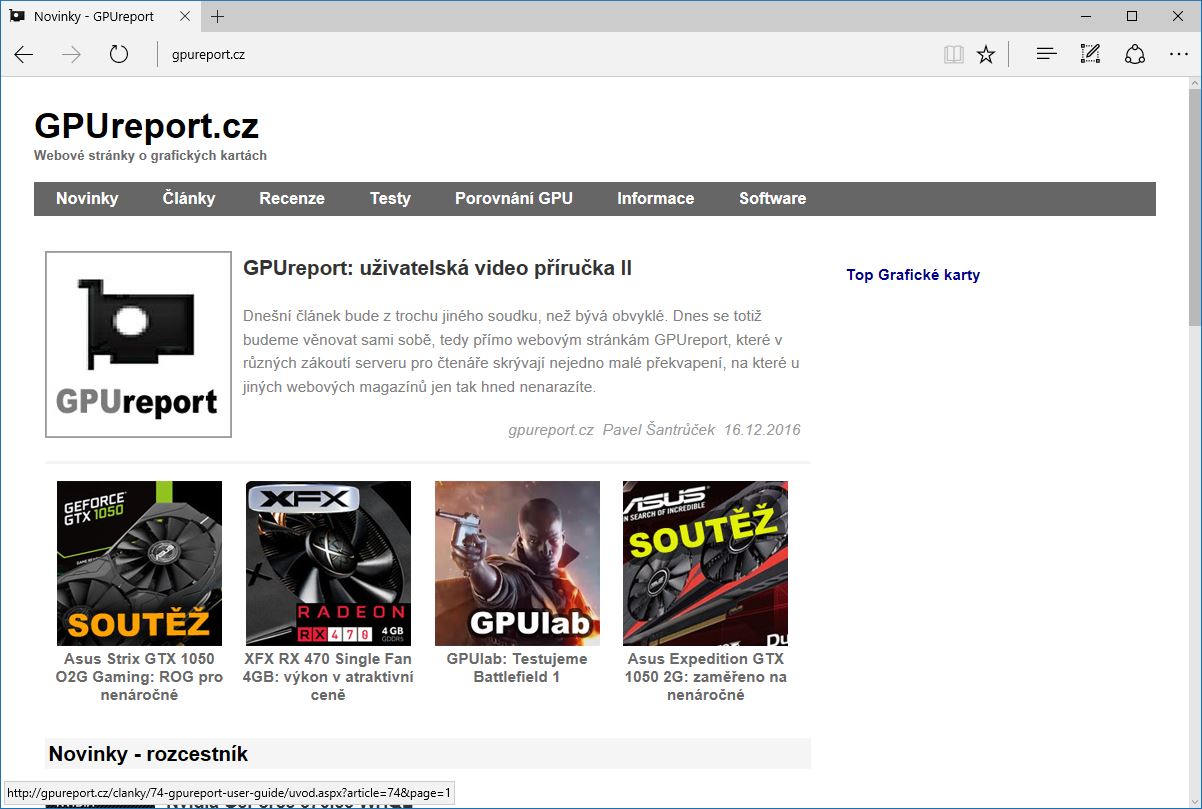This screenshot has height=809, width=1202.
Task: Open the Informace menu item
Action: [x=656, y=198]
